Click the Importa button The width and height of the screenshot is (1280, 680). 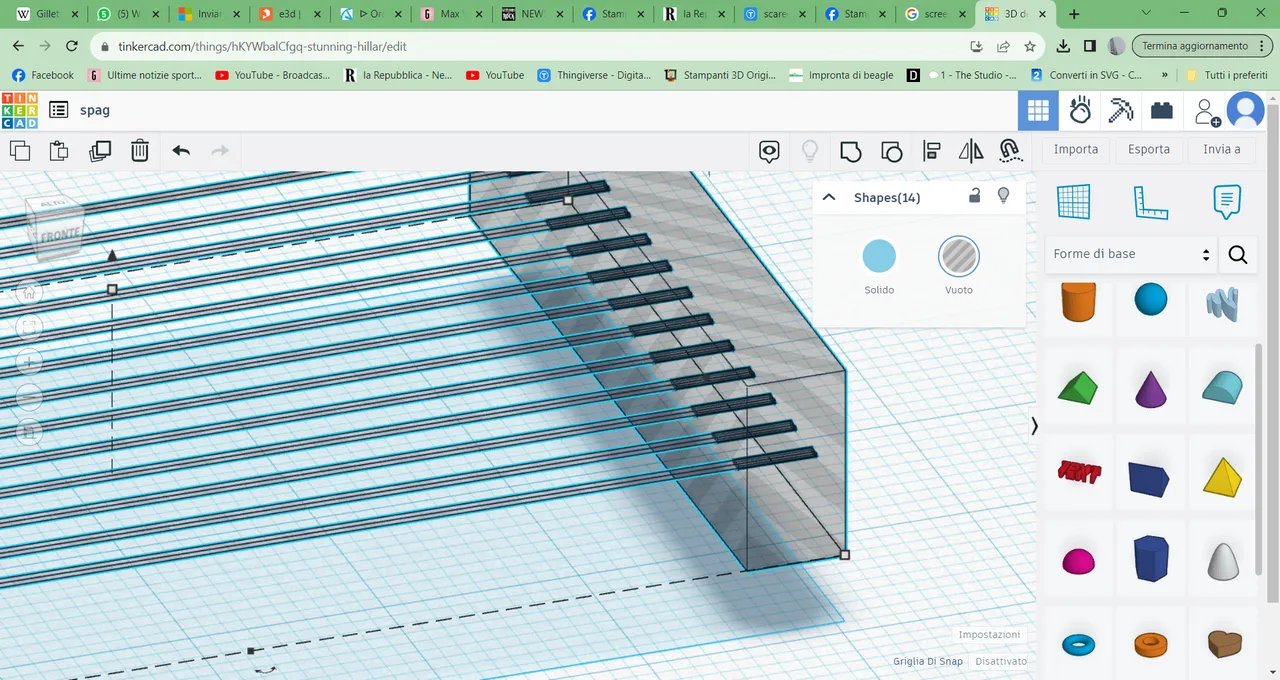point(1075,149)
